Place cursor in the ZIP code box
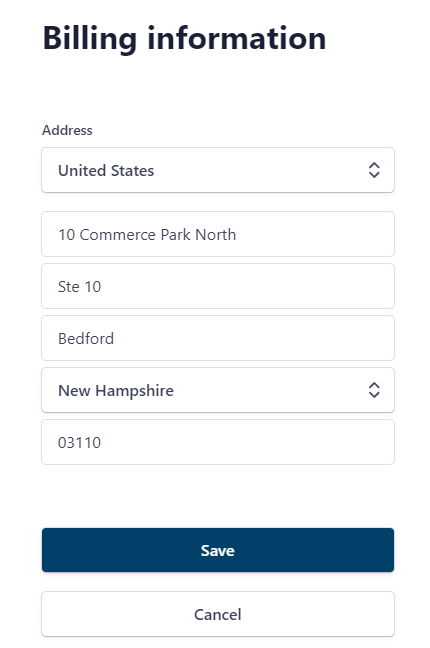The width and height of the screenshot is (430, 648). 218,442
